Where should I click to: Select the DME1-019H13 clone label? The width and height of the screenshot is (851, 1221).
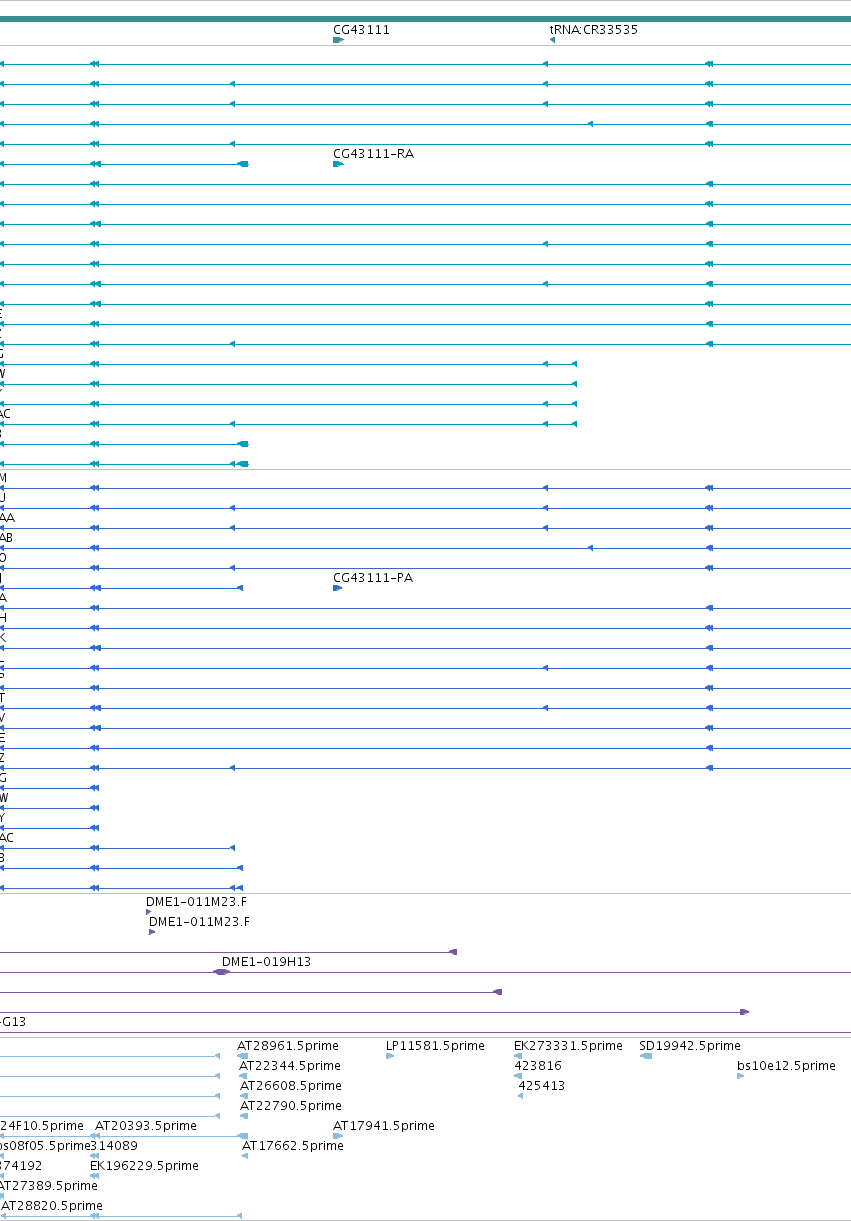click(266, 962)
